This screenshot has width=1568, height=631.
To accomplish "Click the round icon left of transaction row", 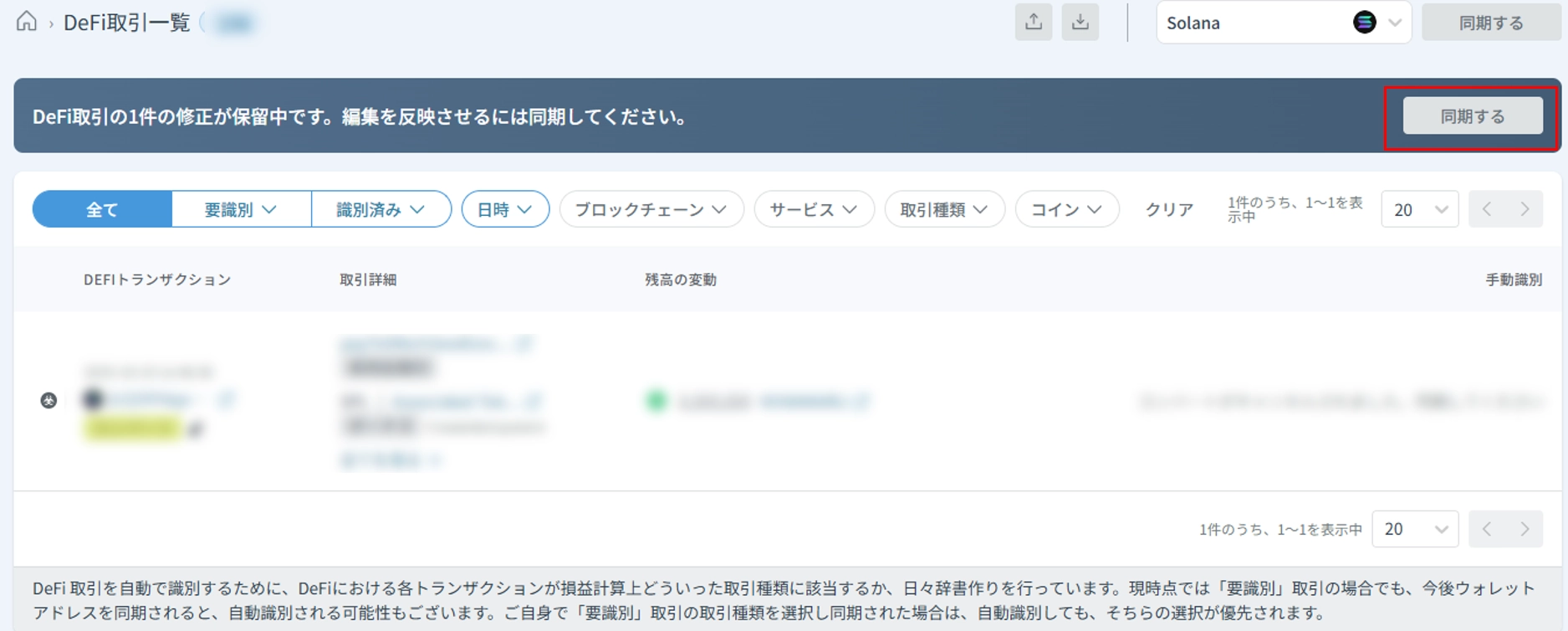I will point(49,400).
